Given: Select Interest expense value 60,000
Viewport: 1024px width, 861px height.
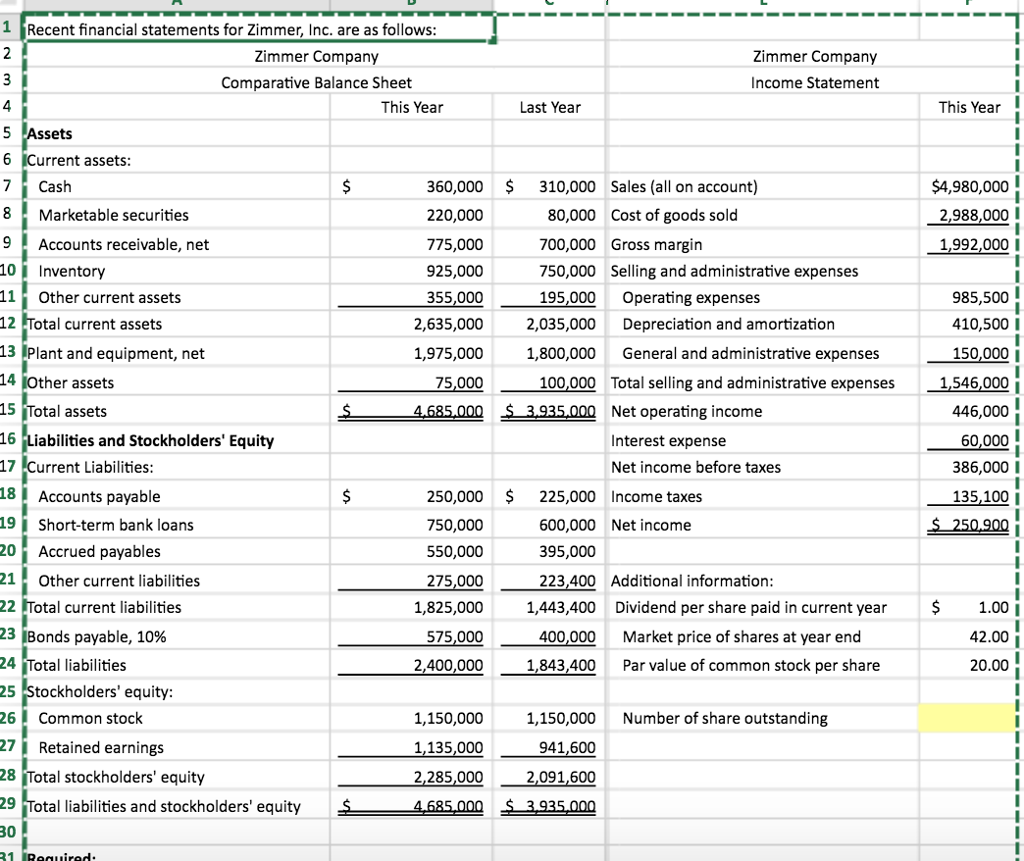Looking at the screenshot, I should click(985, 441).
